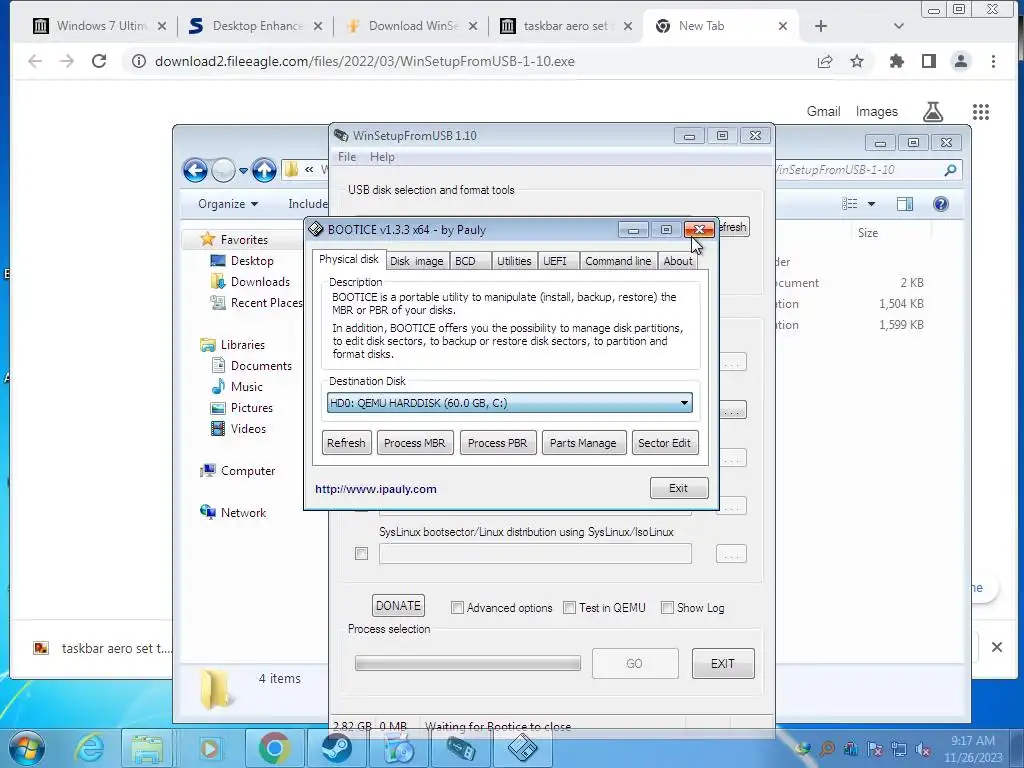Click the Action Center flag tray icon
Screen dimensions: 1024x768
coord(874,749)
